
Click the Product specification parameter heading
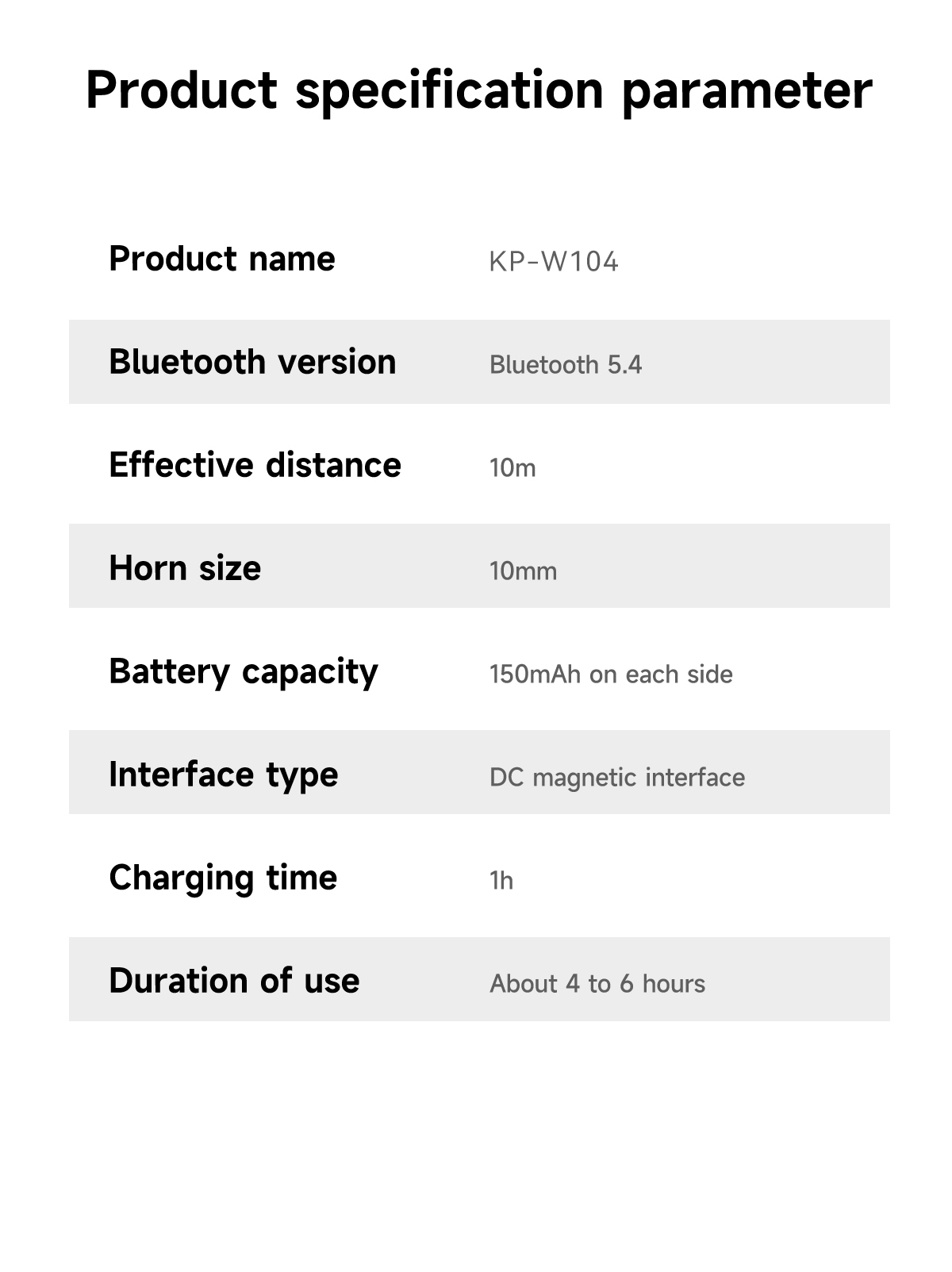(479, 91)
